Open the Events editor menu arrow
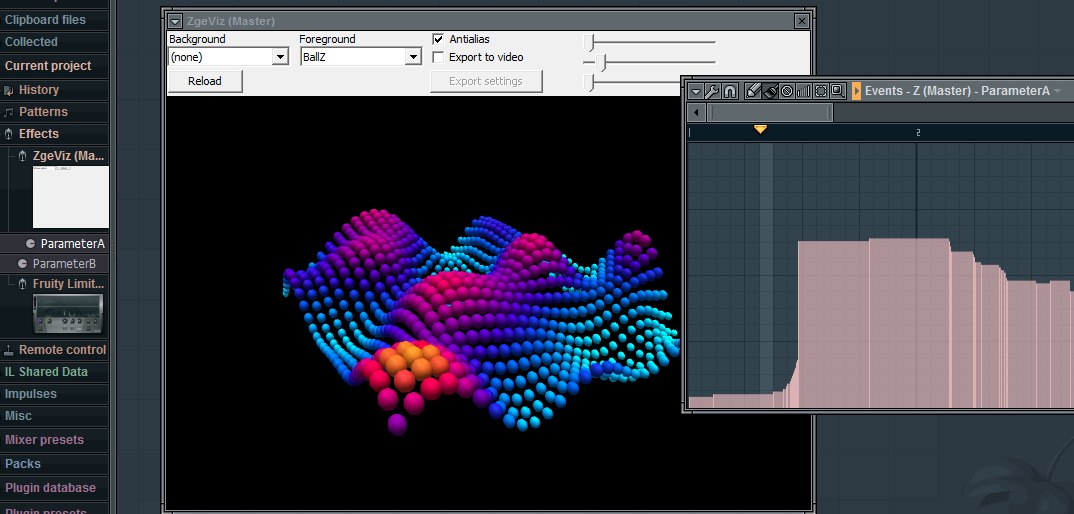The image size is (1074, 514). pos(697,91)
